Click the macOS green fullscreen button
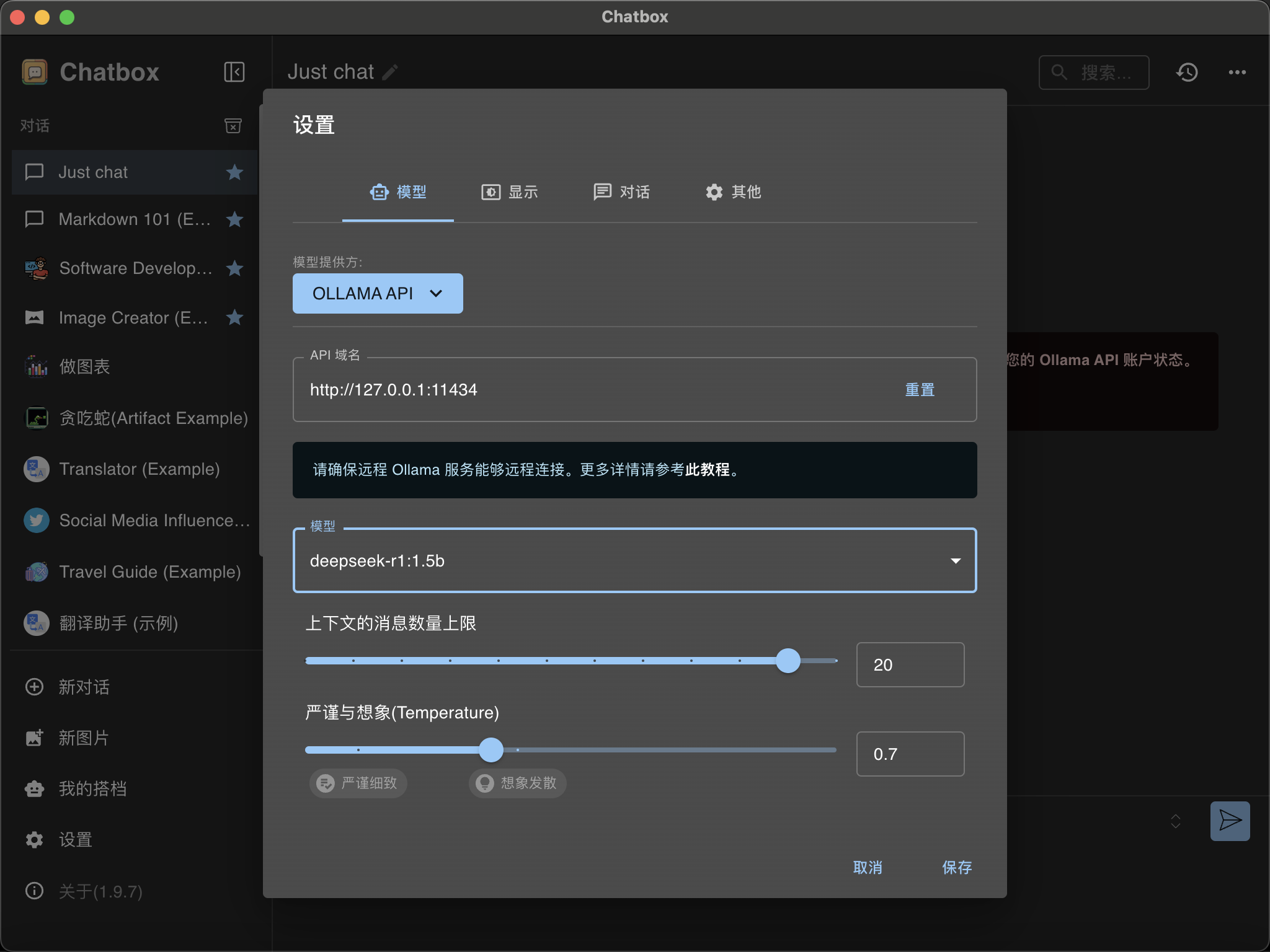 66,17
